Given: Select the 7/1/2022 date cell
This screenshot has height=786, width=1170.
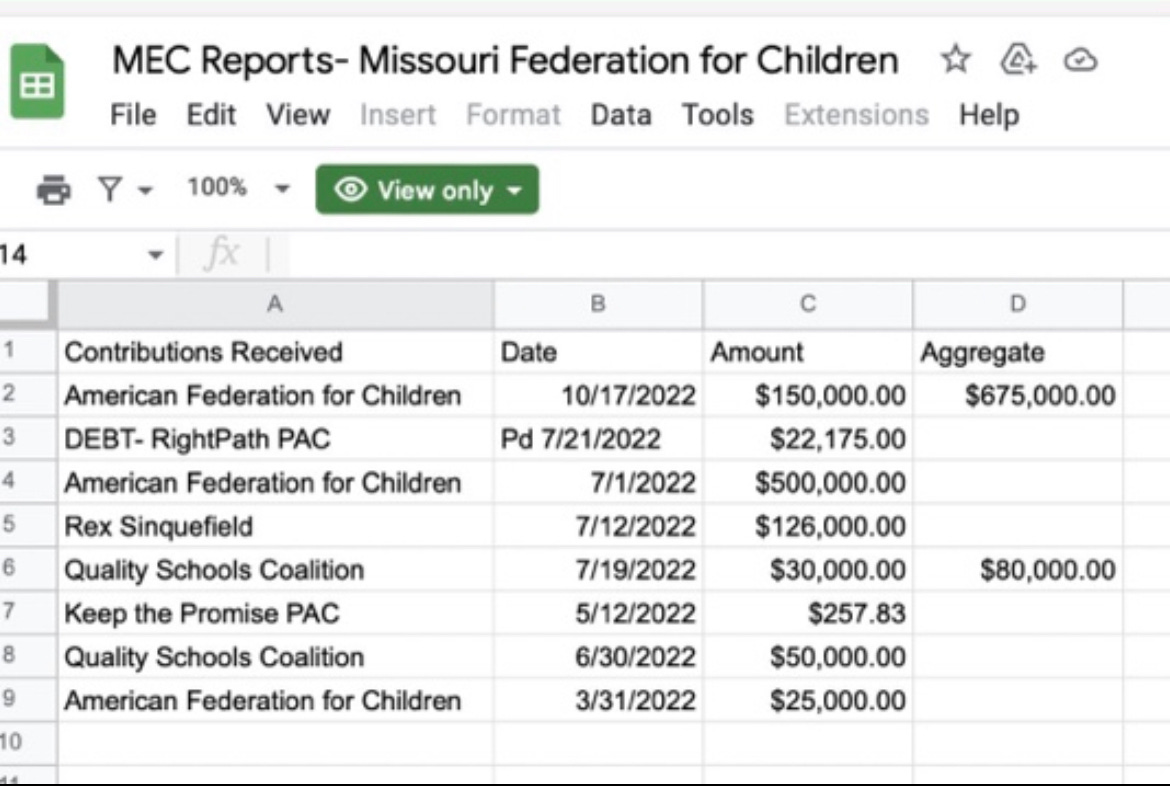Looking at the screenshot, I should click(598, 482).
